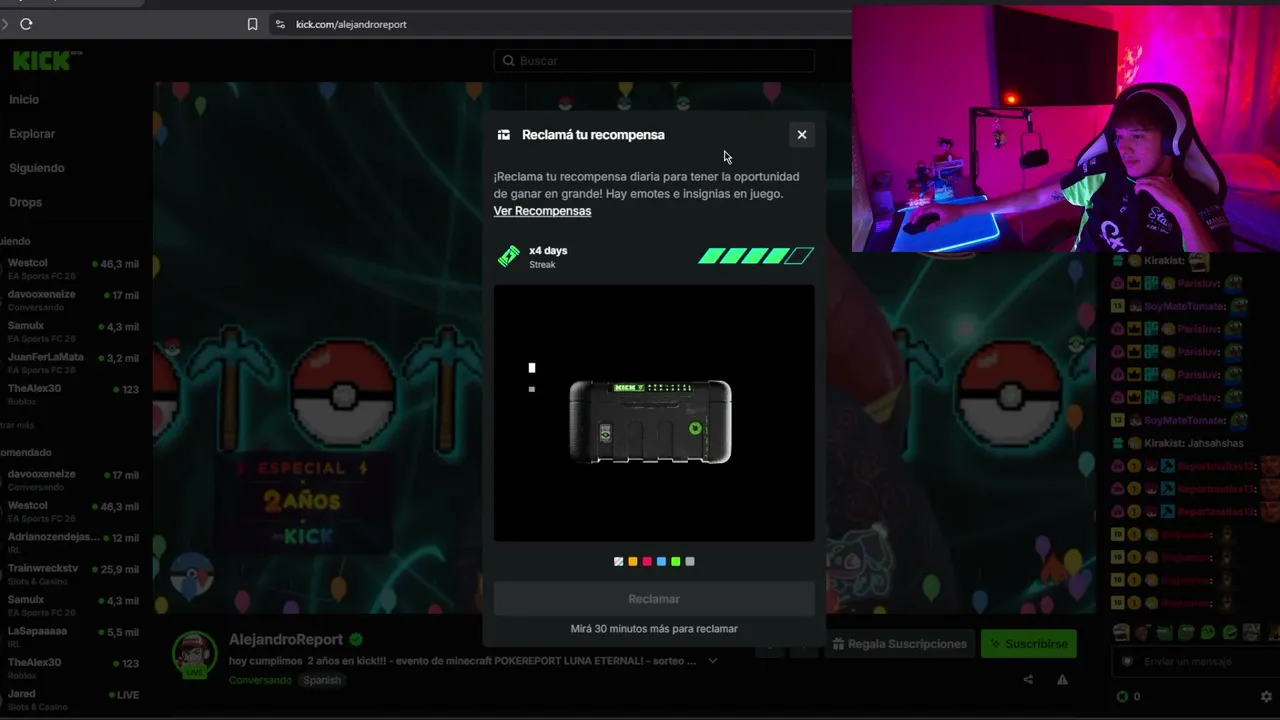Viewport: 1280px width, 720px height.
Task: Expand the stream title chevron
Action: coord(713,661)
